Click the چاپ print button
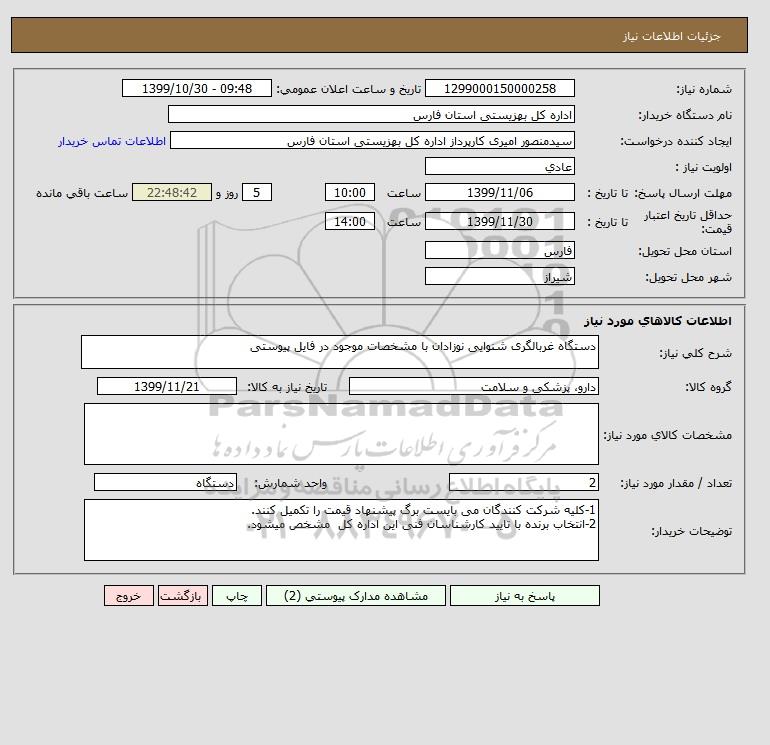 tap(237, 595)
